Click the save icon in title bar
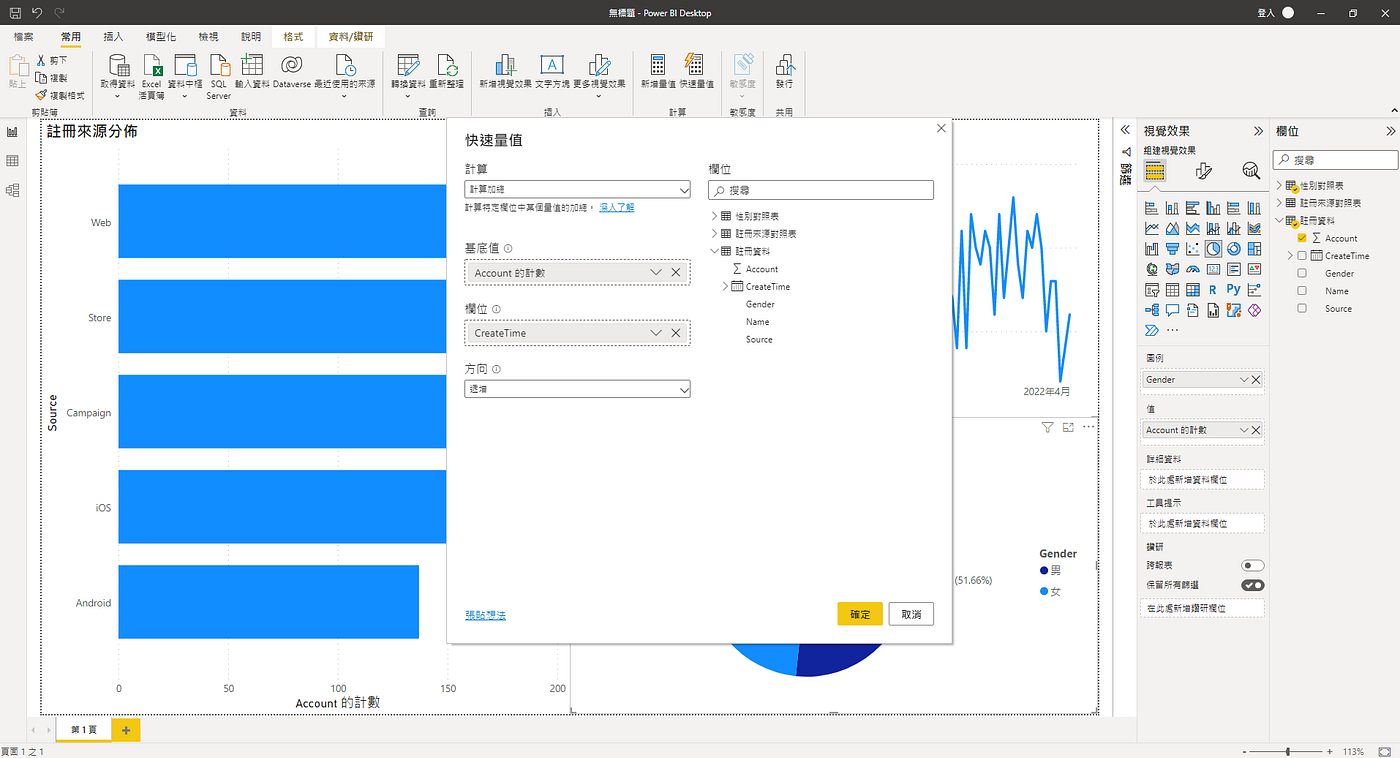The image size is (1400, 758). point(15,12)
